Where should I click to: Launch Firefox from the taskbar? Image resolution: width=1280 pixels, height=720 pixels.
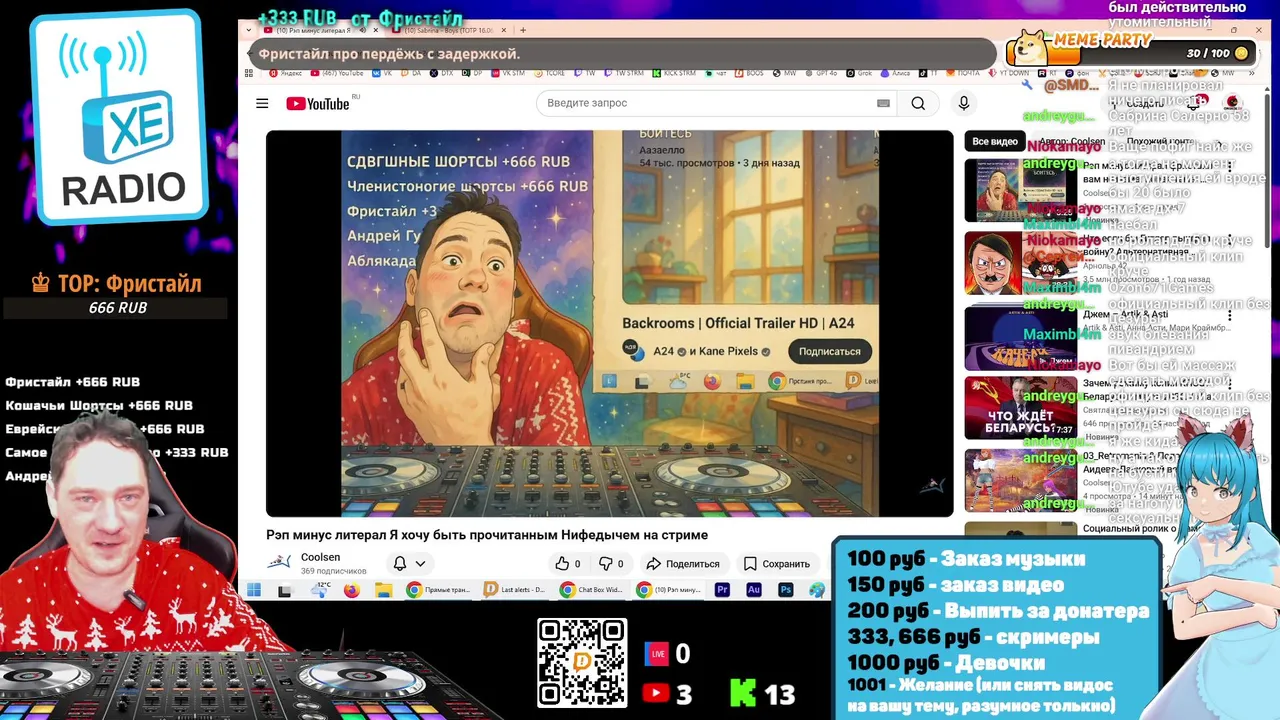coord(351,590)
